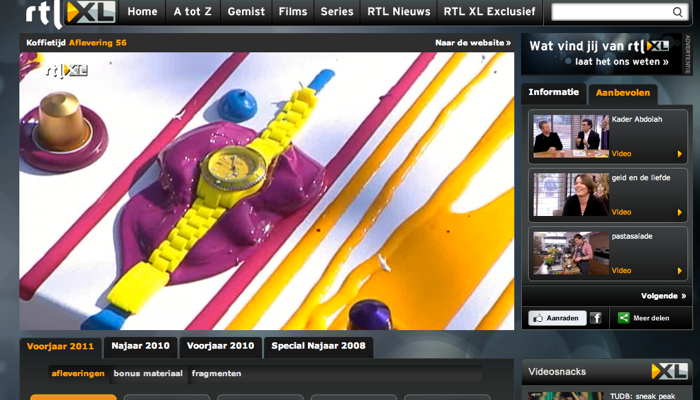Open the pastasalade thumbnail
The width and height of the screenshot is (700, 400).
(571, 253)
